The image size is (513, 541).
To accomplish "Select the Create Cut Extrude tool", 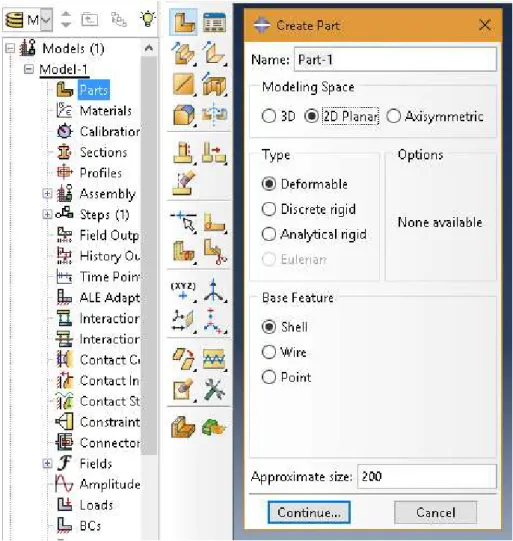I will pos(214,84).
